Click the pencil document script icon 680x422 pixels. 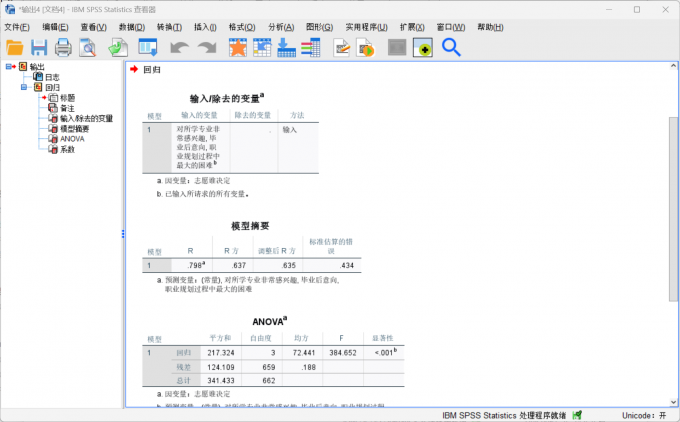click(x=342, y=48)
